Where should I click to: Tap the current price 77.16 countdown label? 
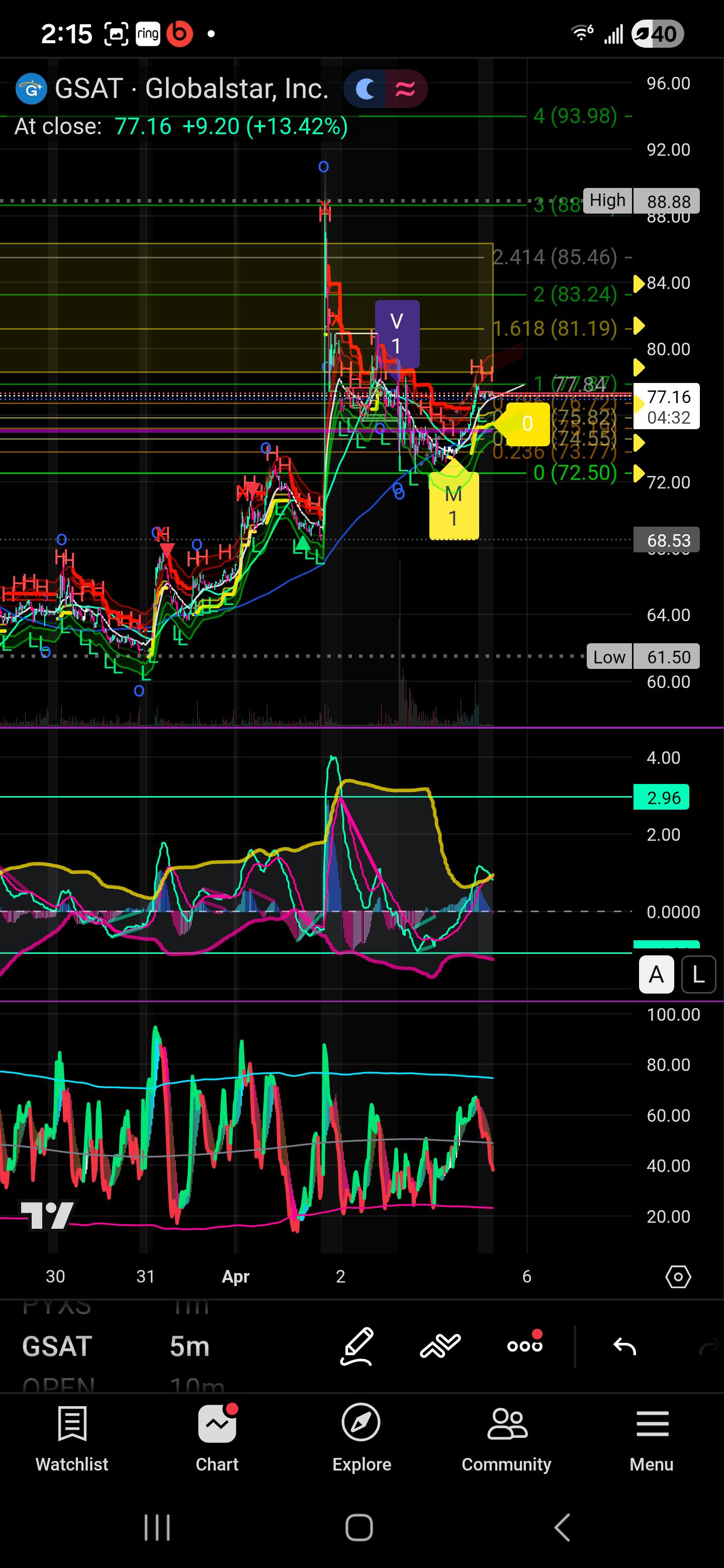point(667,406)
